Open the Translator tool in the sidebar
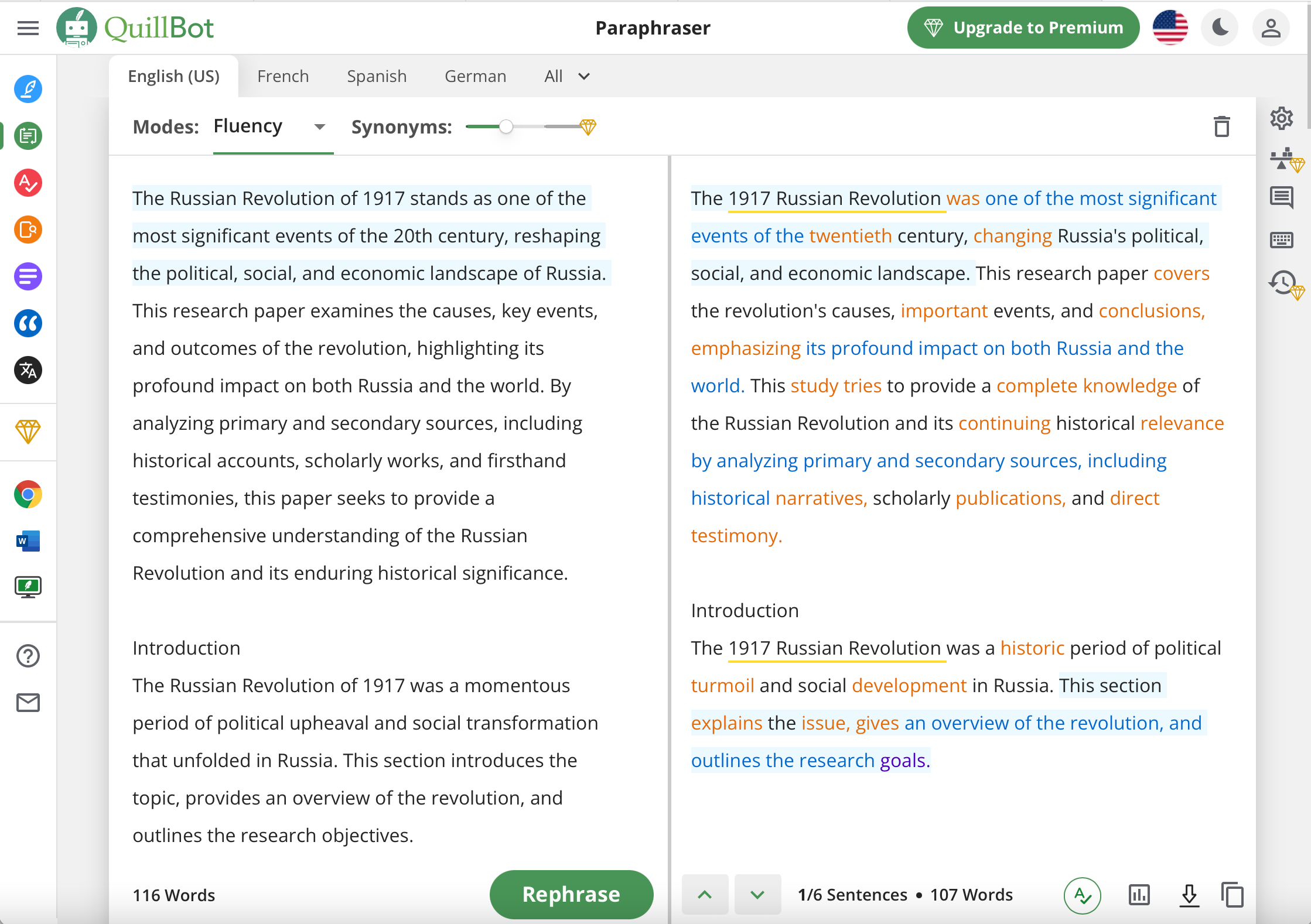Viewport: 1311px width, 924px height. coord(28,370)
